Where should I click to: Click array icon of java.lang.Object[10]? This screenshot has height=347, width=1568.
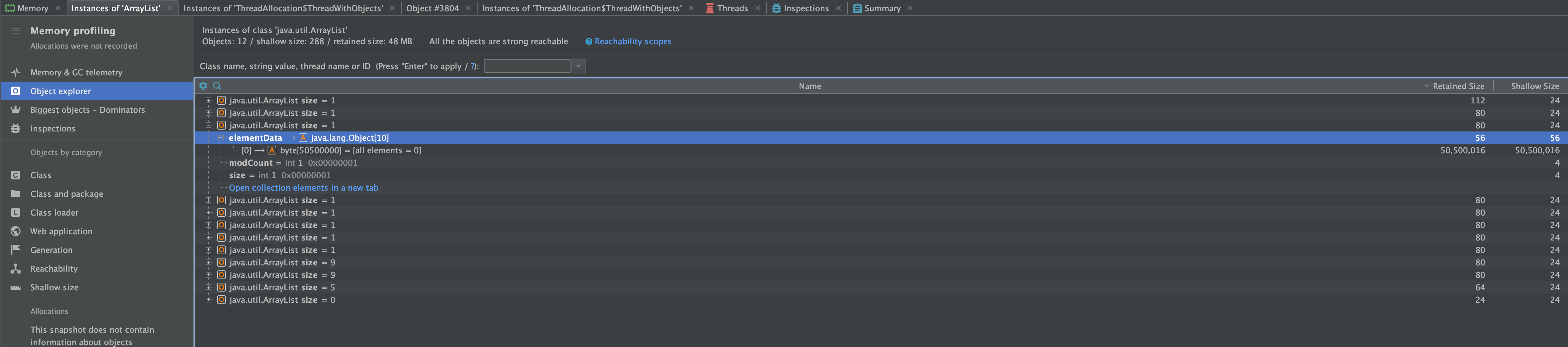pyautogui.click(x=302, y=138)
